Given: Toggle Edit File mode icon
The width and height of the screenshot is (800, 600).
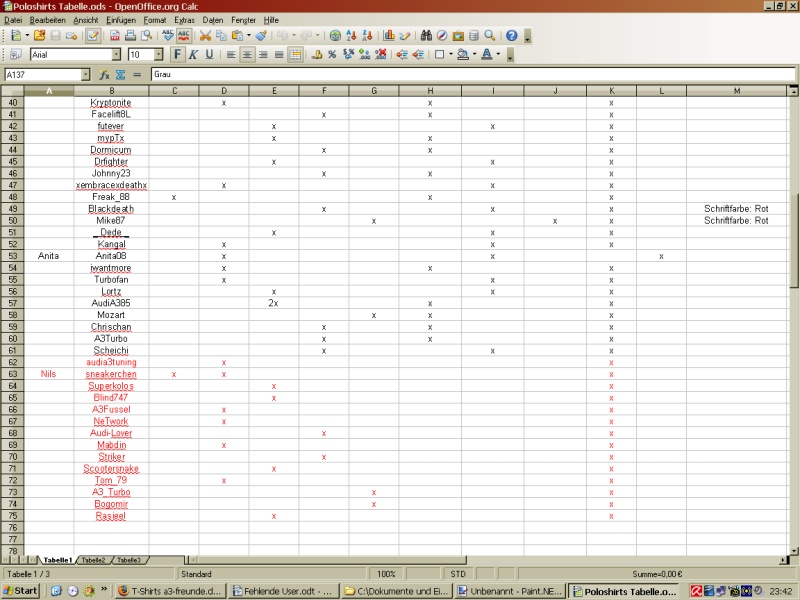Looking at the screenshot, I should (93, 36).
